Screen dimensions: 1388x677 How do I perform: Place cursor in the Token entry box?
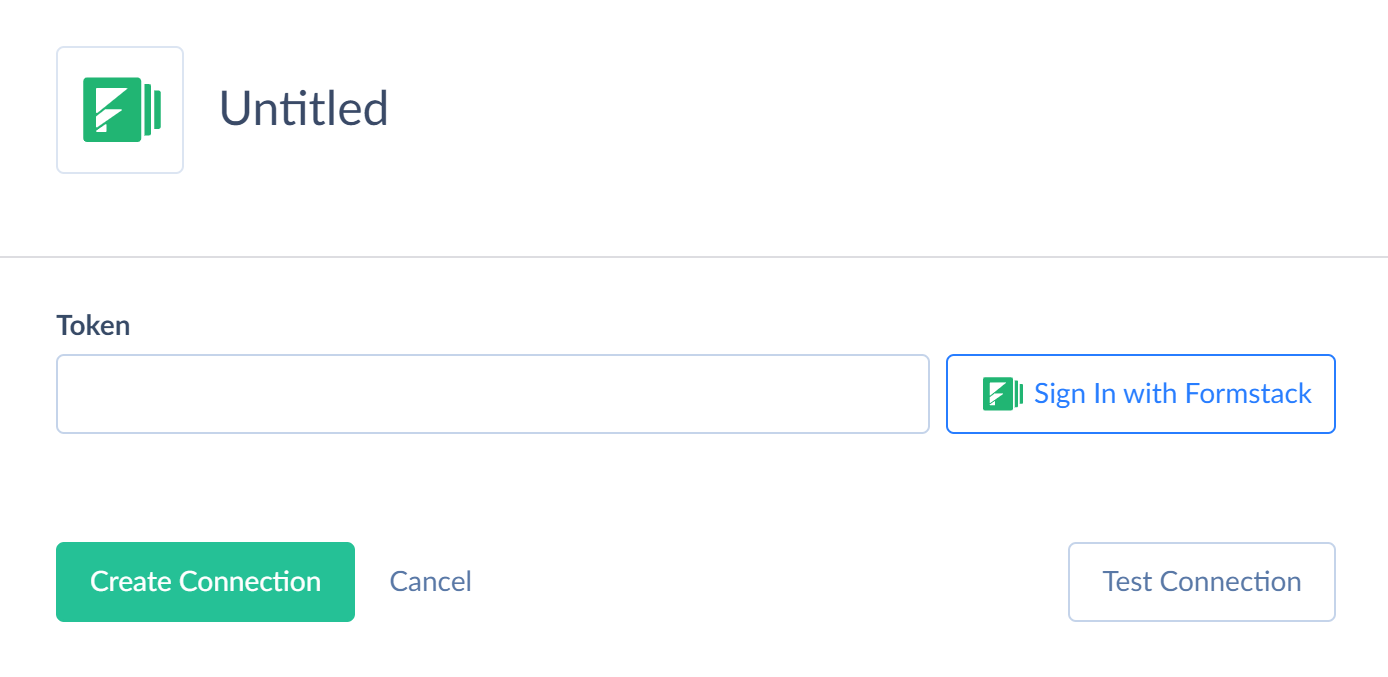492,394
